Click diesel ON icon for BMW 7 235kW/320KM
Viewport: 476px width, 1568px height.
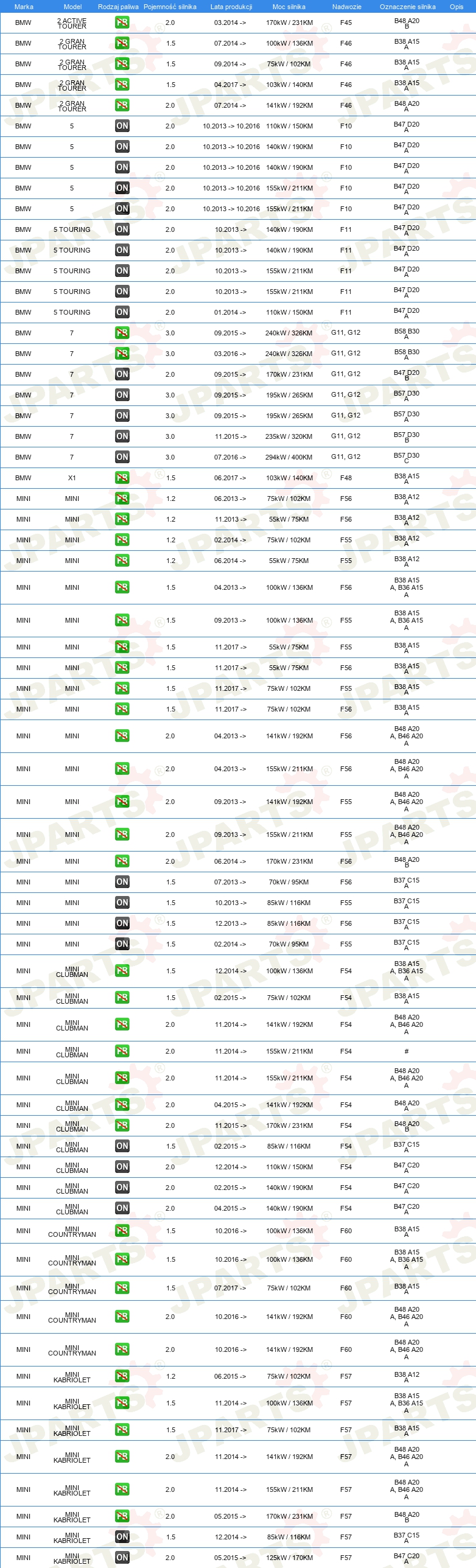point(122,436)
